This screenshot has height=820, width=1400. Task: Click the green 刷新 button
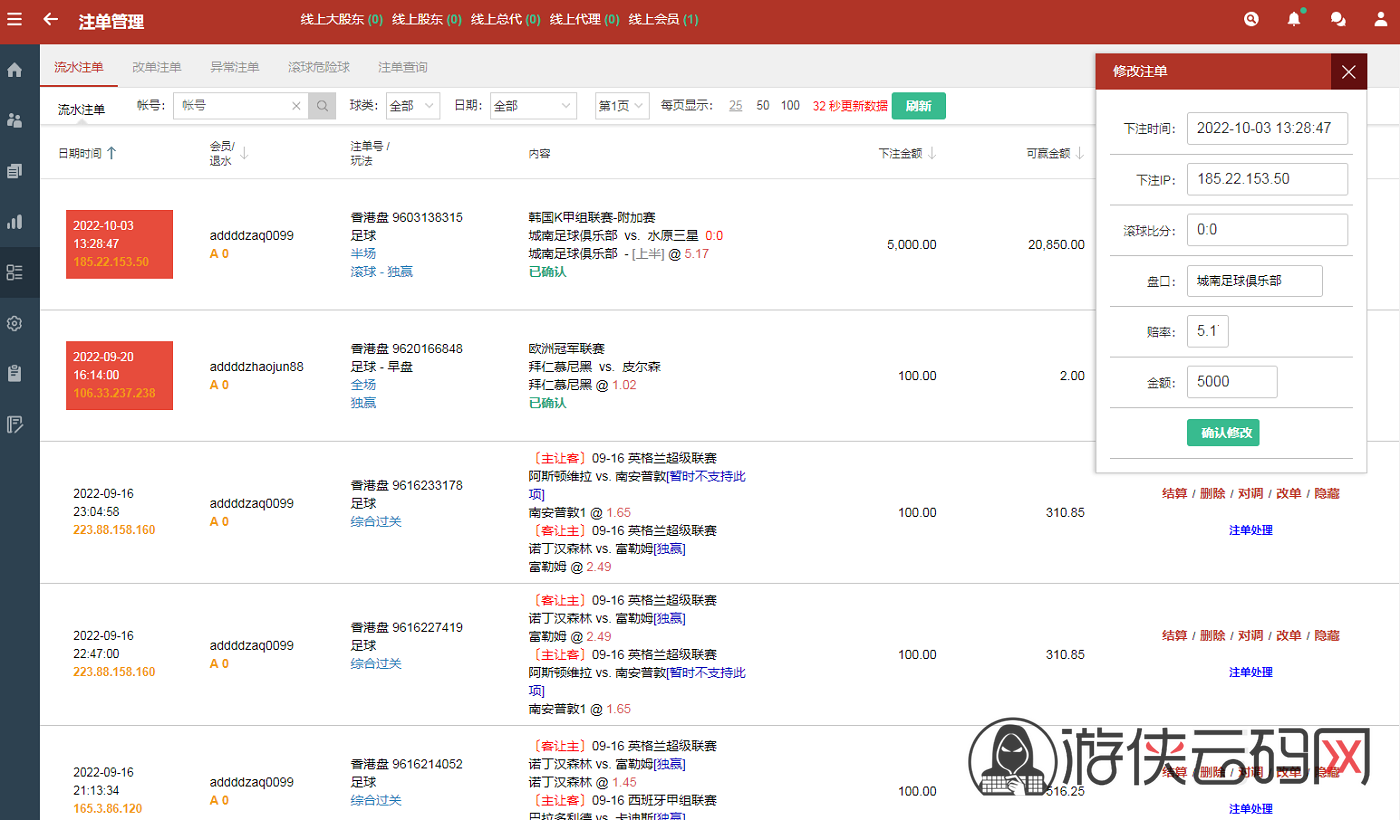tap(918, 106)
